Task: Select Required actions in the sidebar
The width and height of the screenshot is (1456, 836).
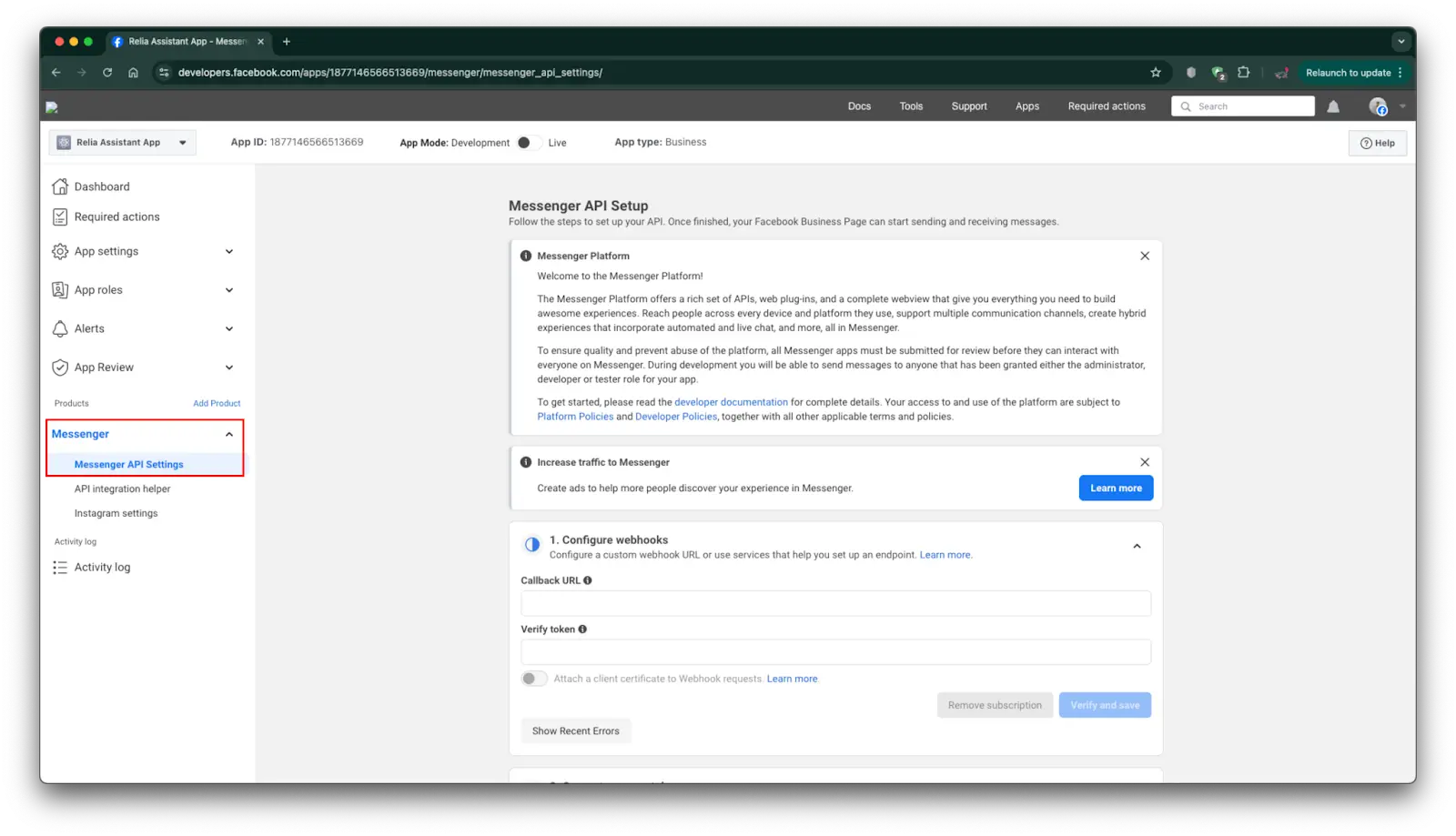Action: coord(116,217)
